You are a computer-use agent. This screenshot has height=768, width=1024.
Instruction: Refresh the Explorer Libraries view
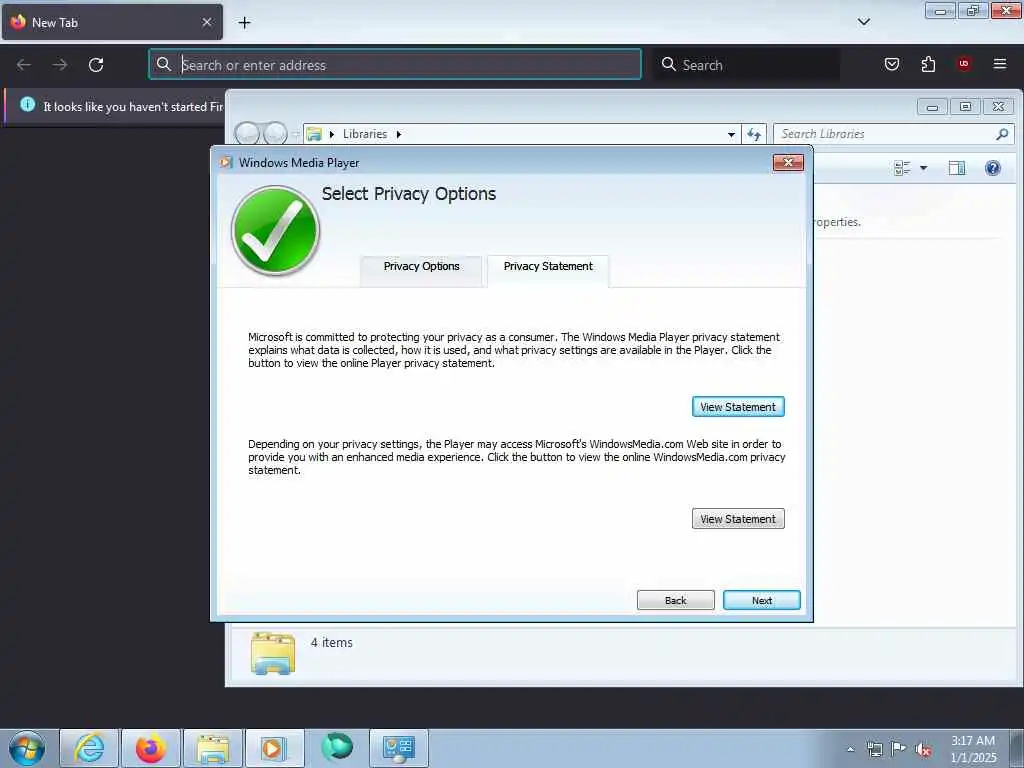click(x=754, y=135)
